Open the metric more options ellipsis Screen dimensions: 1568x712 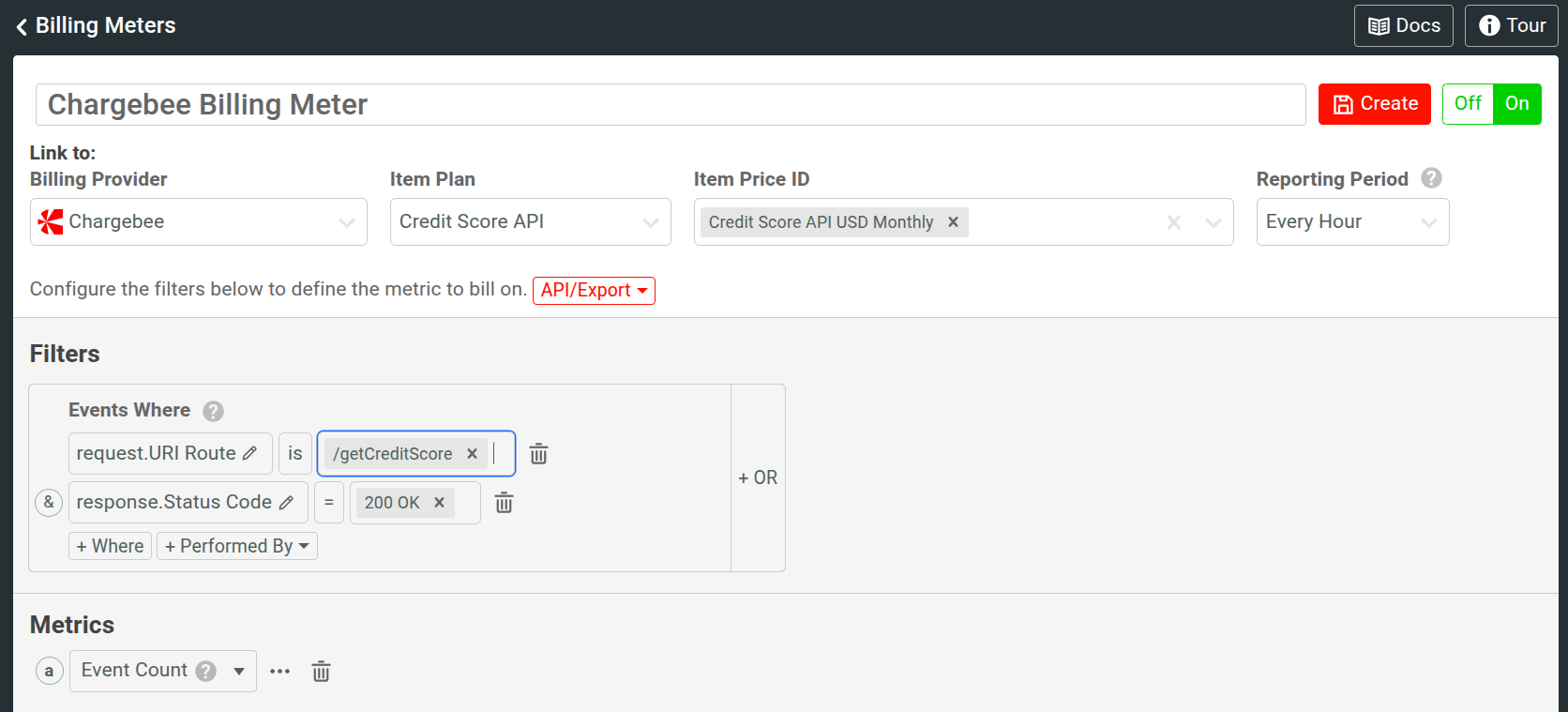pos(279,672)
